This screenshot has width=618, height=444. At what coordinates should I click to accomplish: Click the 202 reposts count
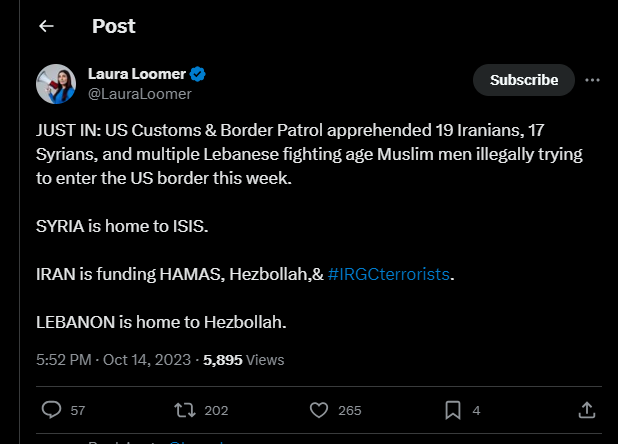click(216, 410)
